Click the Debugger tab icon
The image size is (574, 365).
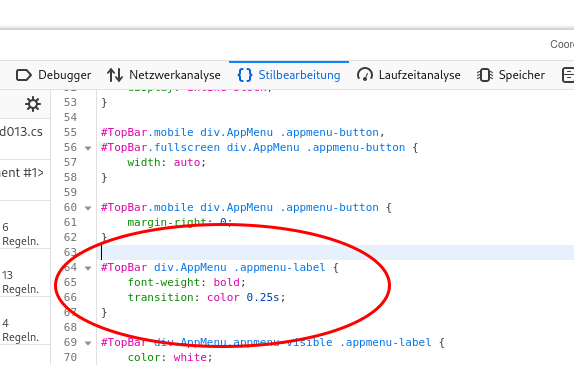(x=24, y=75)
